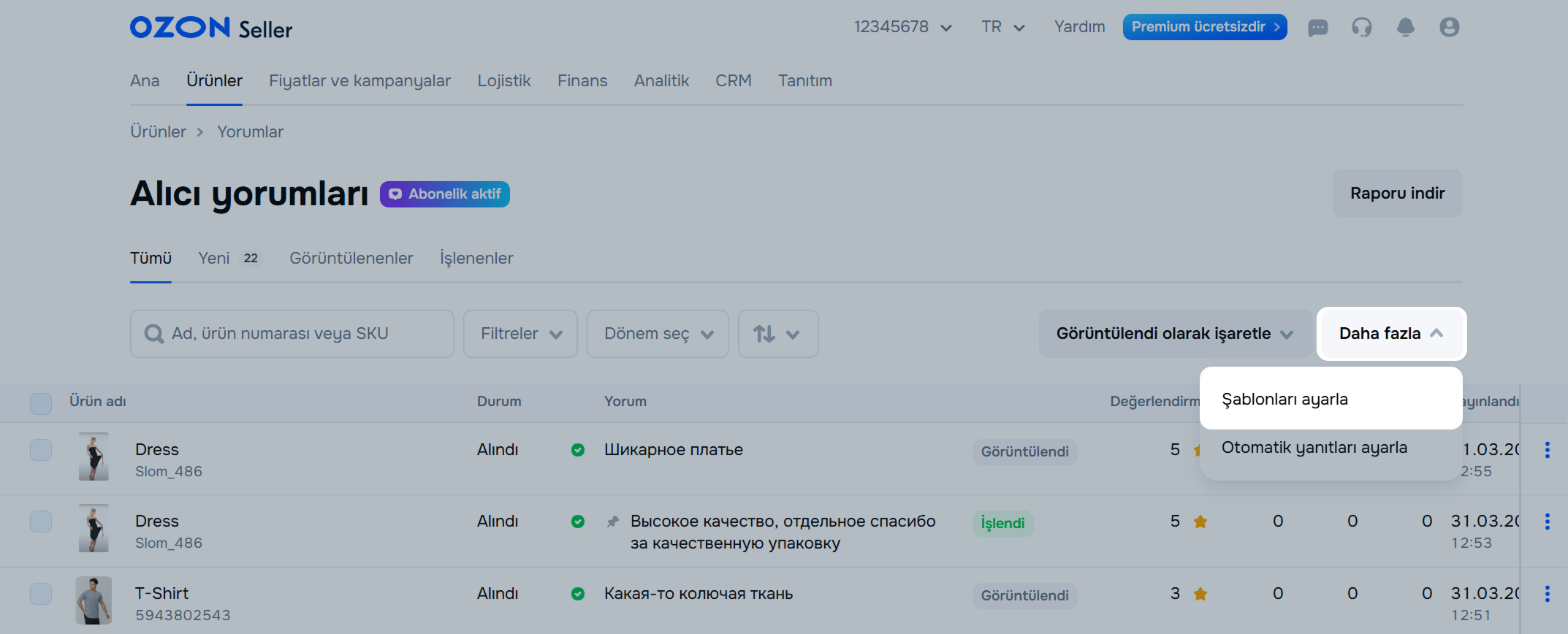Click the T-Shirt product thumbnail
Viewport: 1568px width, 634px height.
point(94,600)
